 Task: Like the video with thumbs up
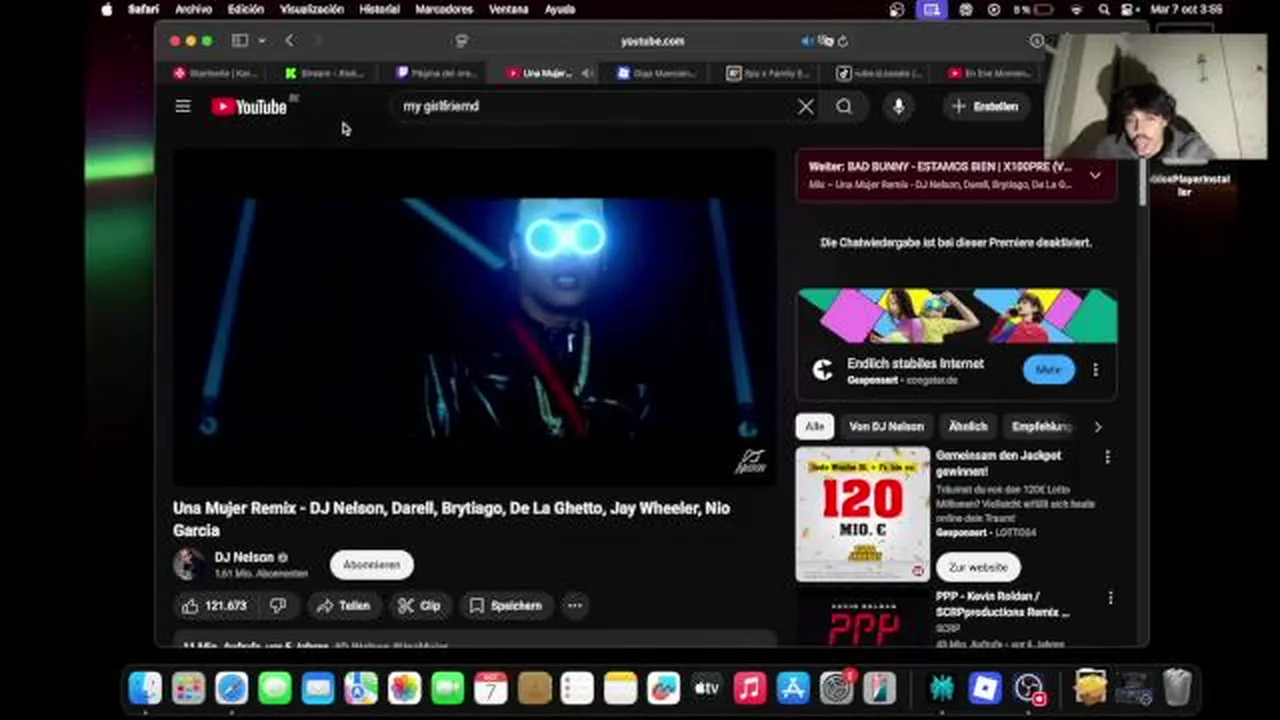[x=214, y=605]
